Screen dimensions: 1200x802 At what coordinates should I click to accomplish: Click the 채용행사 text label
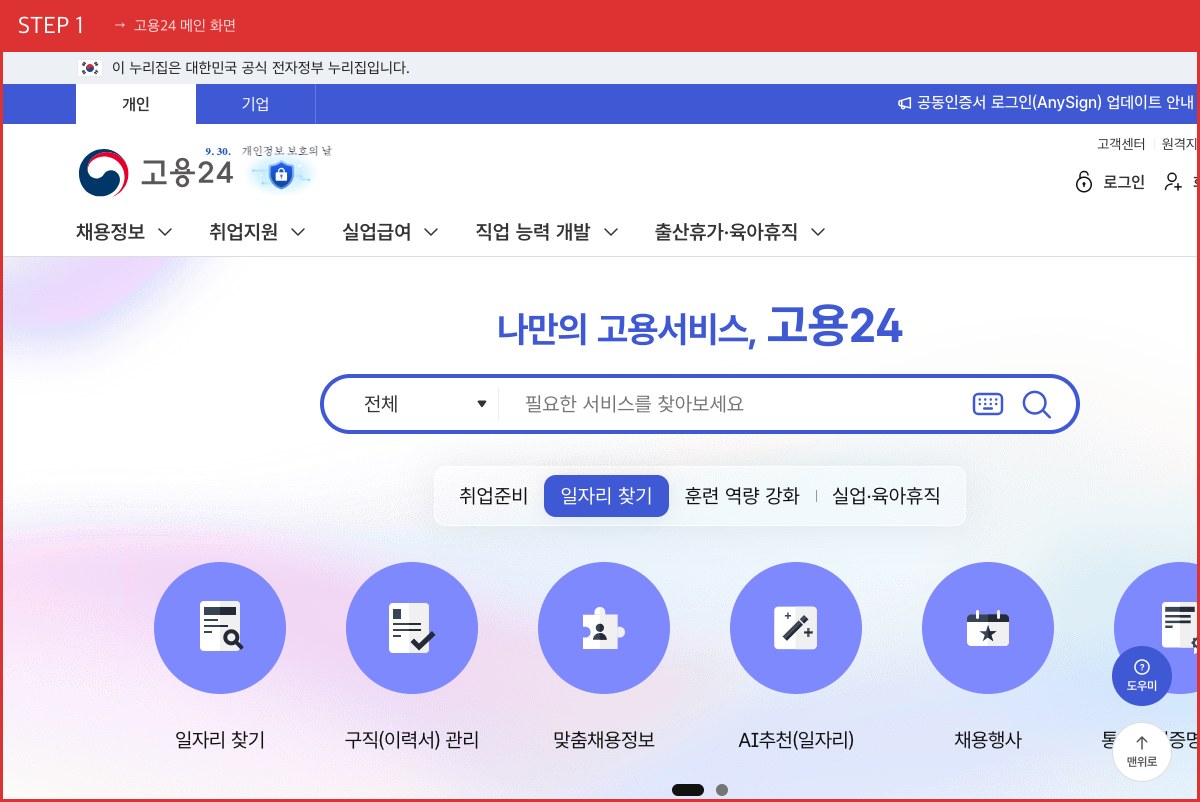coord(988,741)
